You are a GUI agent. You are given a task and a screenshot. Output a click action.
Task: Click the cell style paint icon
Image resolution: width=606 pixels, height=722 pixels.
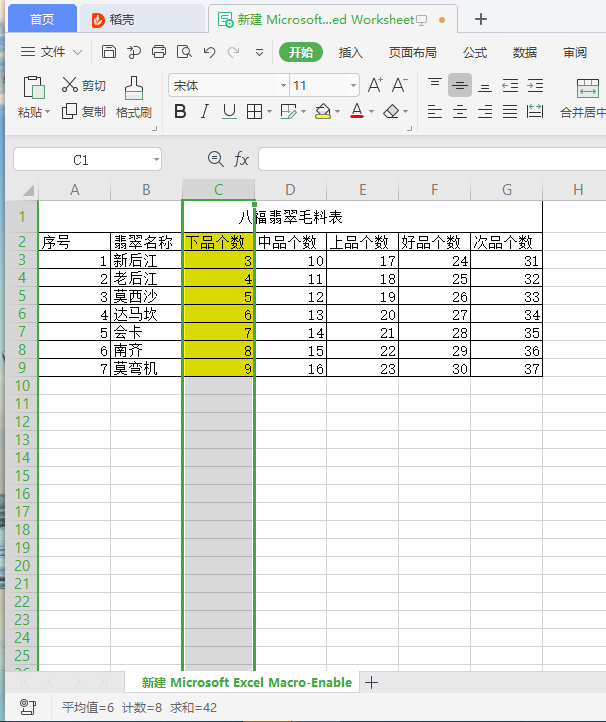tap(289, 111)
